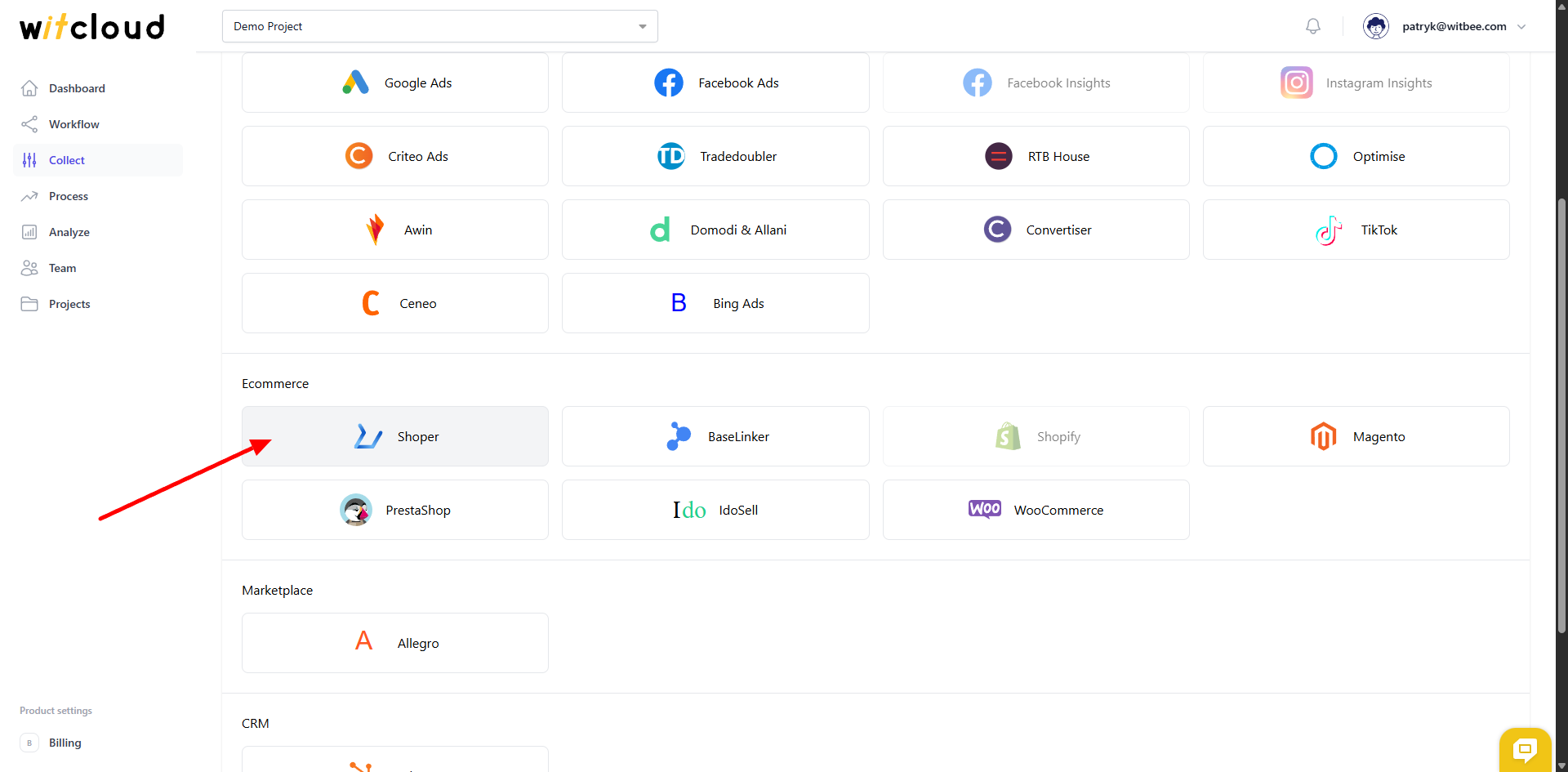Choose the Allegro marketplace connector
Viewport: 1568px width, 772px height.
click(395, 643)
